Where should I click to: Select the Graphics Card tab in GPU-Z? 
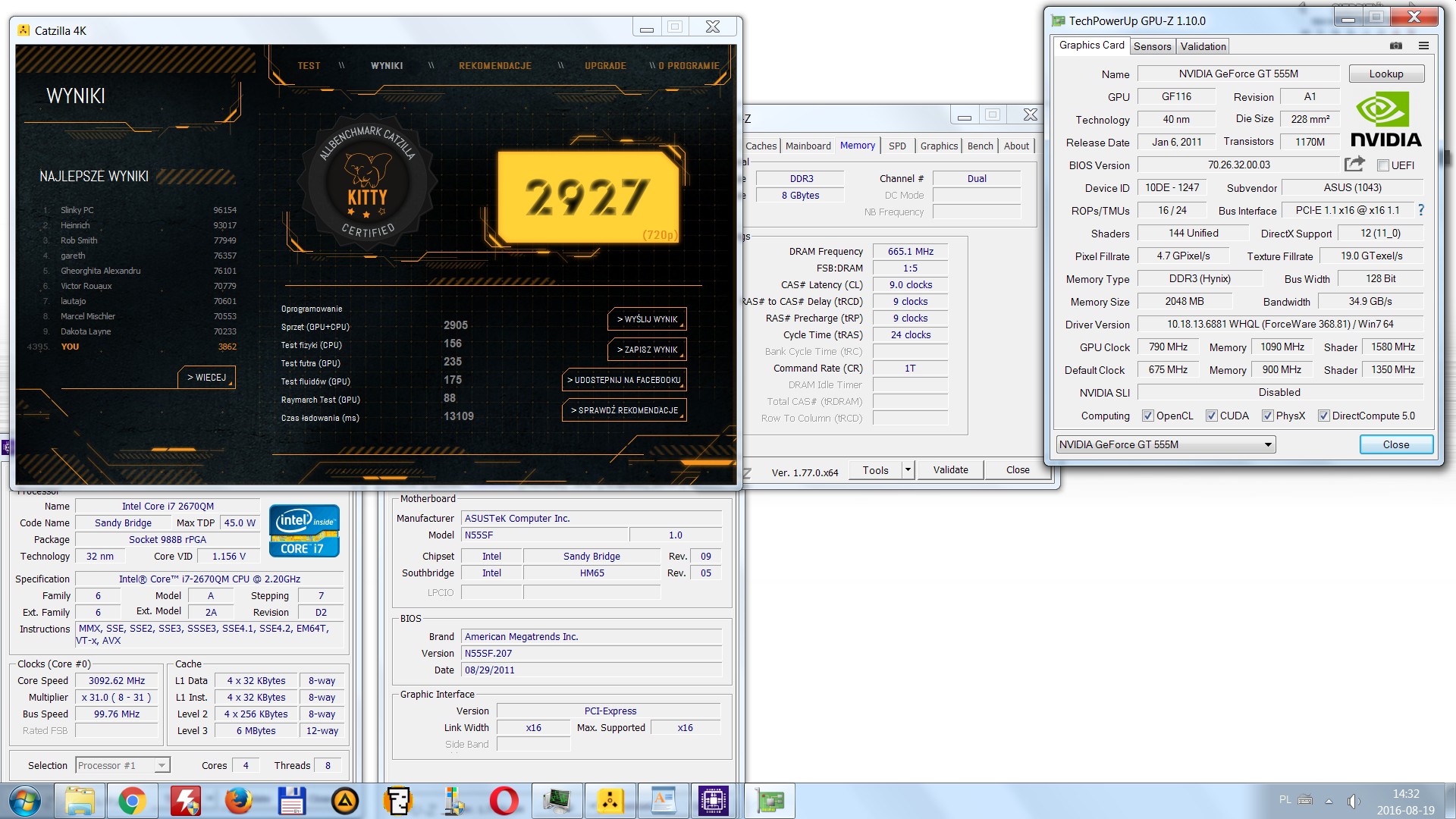[1091, 45]
